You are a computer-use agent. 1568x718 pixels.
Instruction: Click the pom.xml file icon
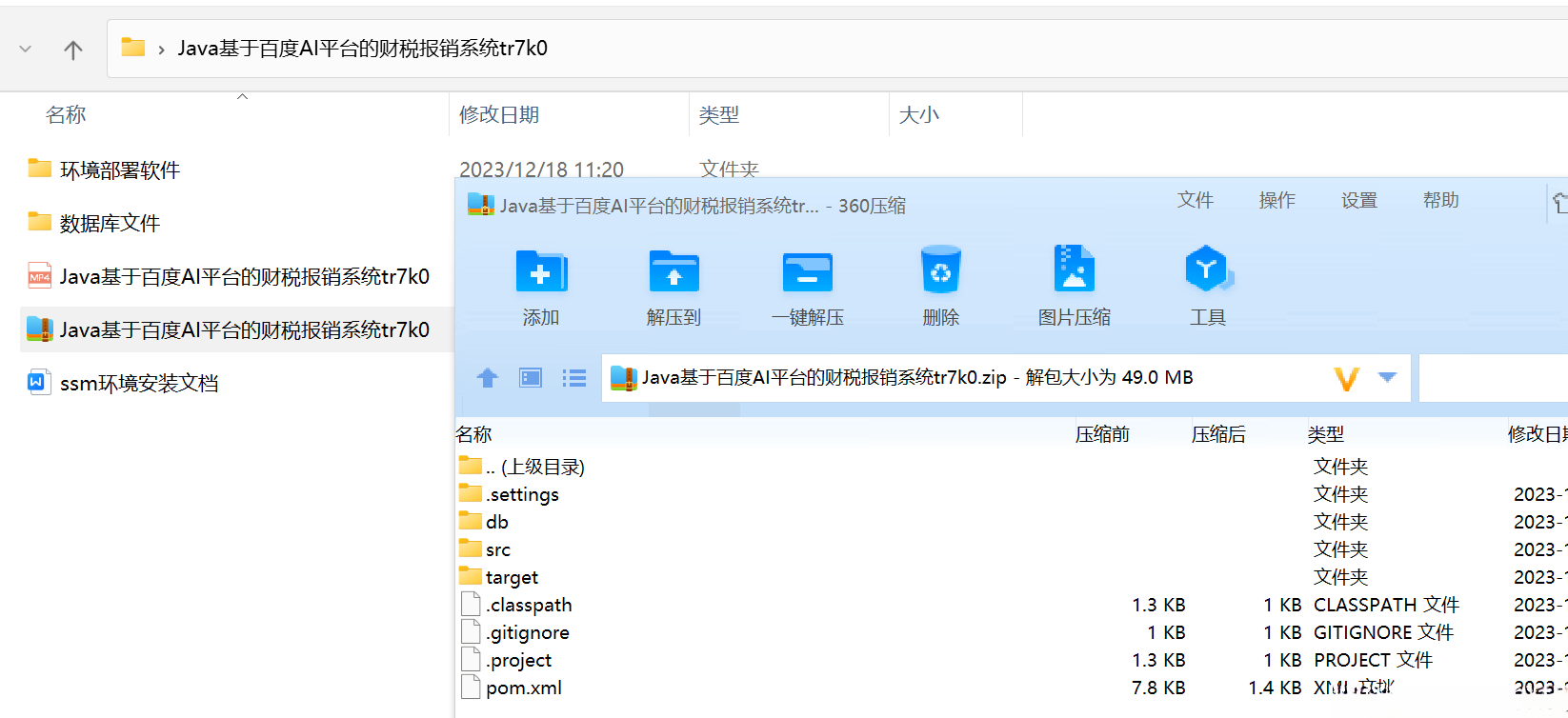click(x=471, y=687)
